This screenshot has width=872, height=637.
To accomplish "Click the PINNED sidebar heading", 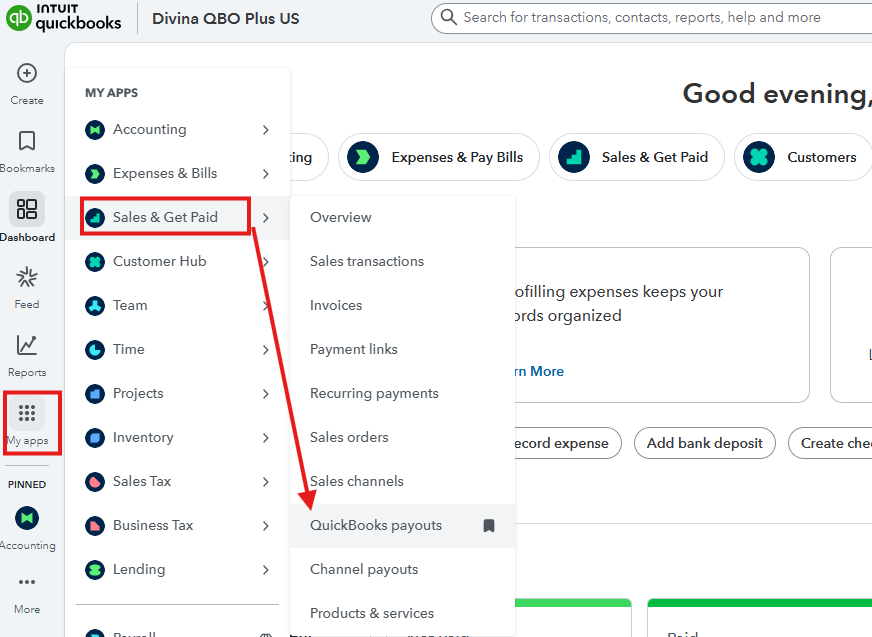I will coord(27,485).
